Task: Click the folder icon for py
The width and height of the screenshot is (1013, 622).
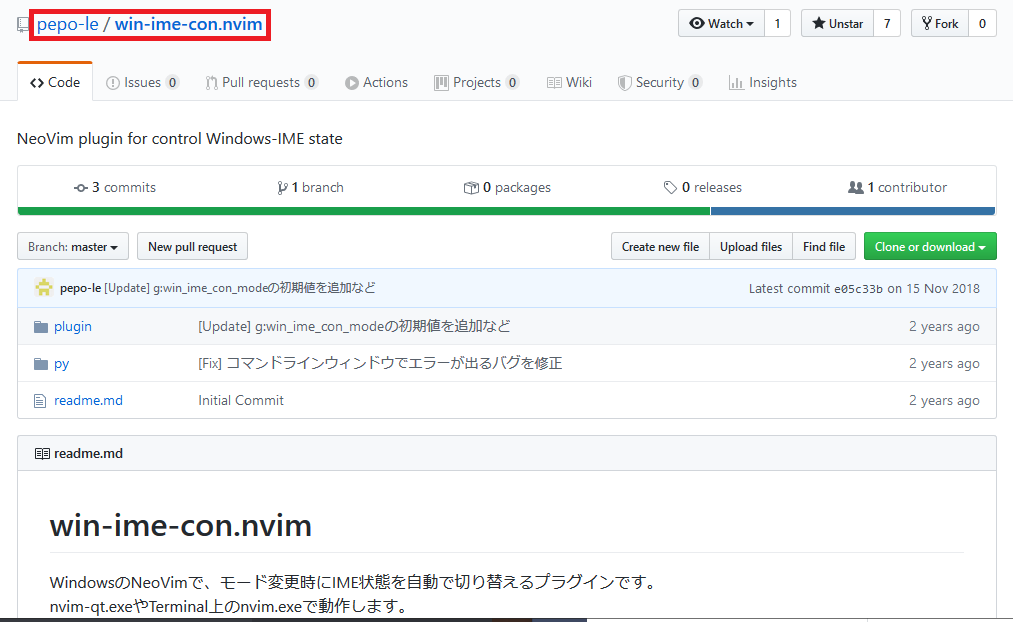Action: pos(41,364)
